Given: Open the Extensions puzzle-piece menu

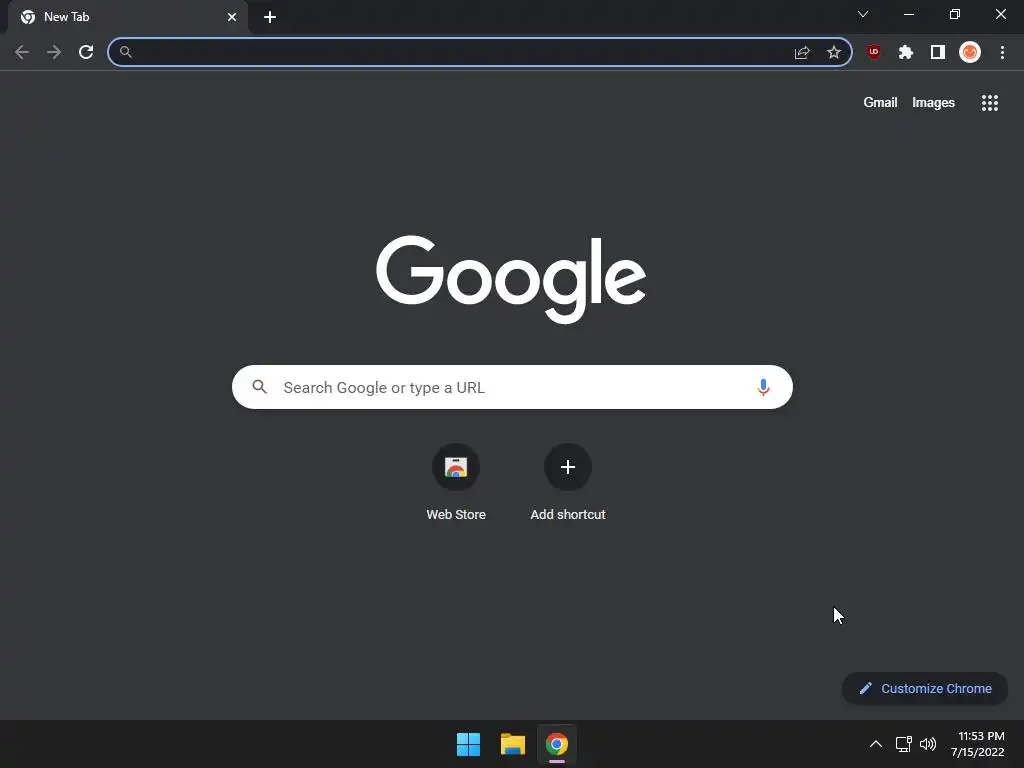Looking at the screenshot, I should point(906,52).
